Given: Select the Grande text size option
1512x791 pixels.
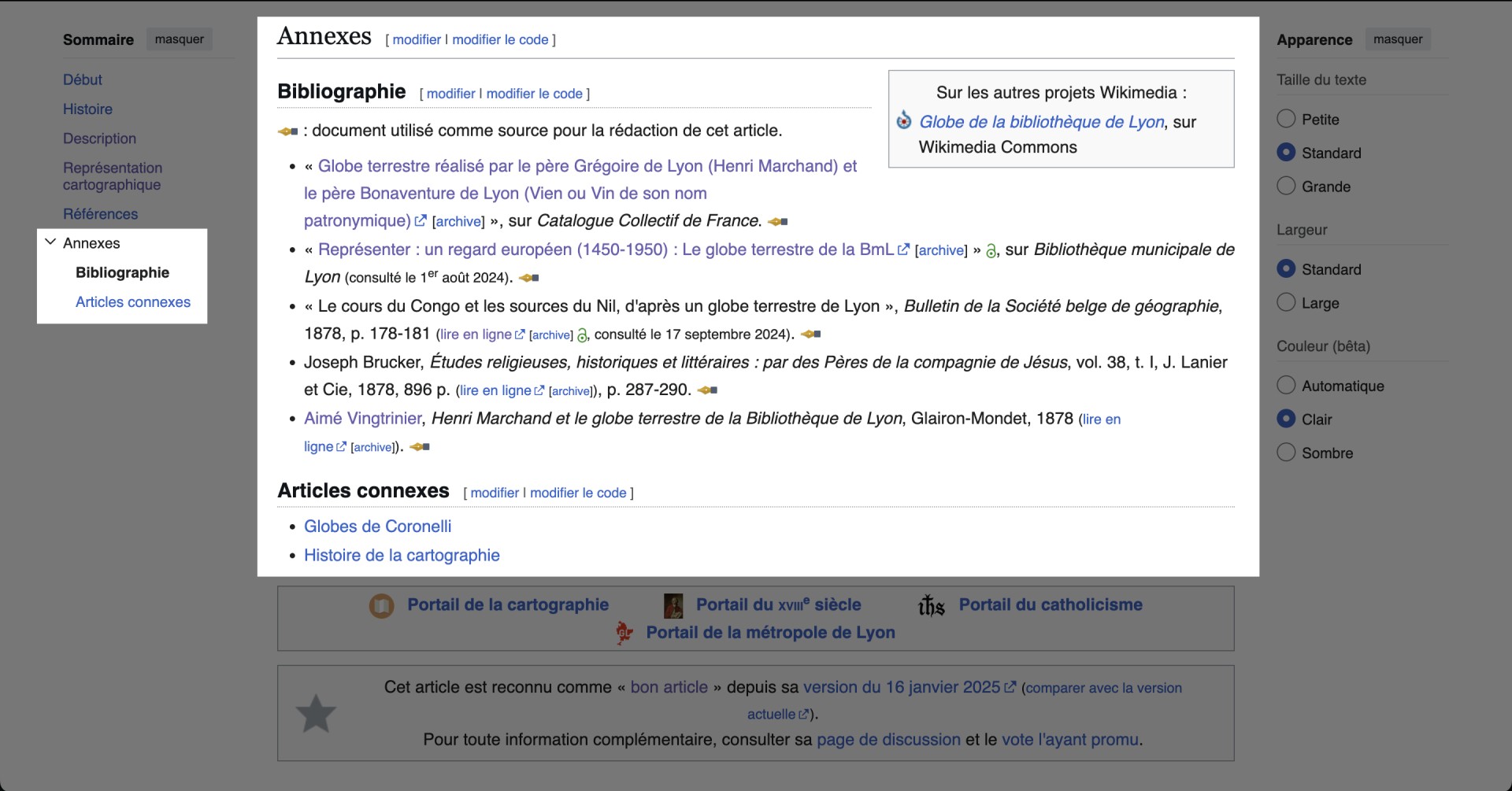Looking at the screenshot, I should coord(1286,186).
